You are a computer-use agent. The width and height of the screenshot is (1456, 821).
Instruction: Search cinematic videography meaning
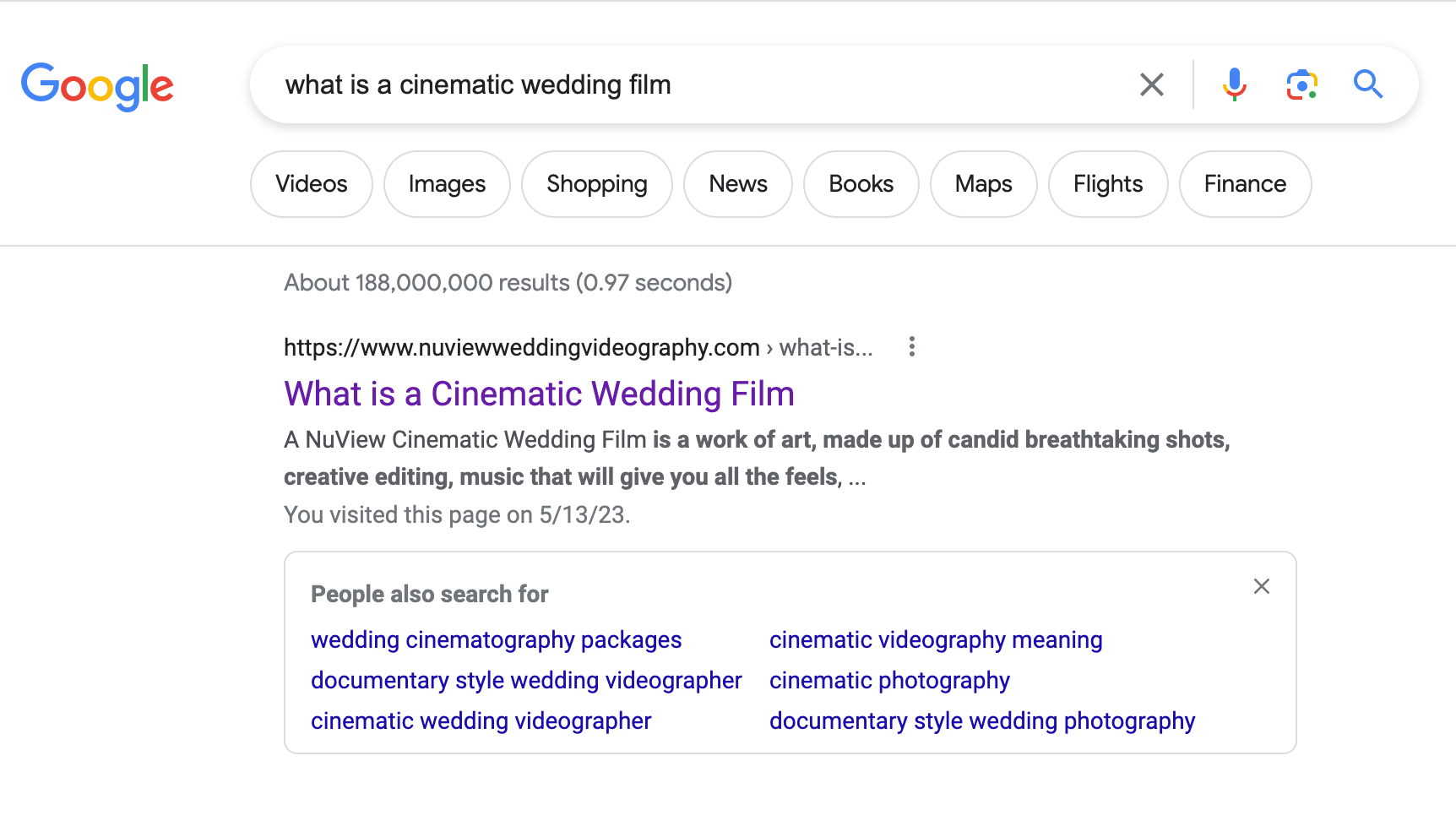936,640
